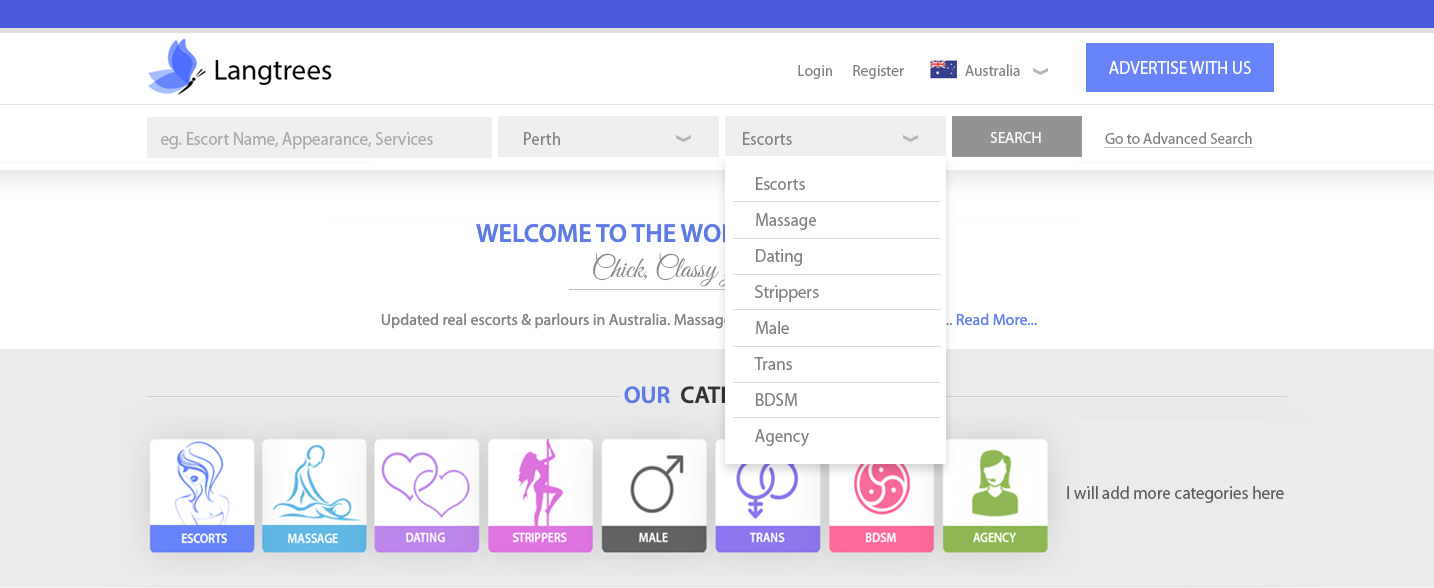The width and height of the screenshot is (1434, 588).
Task: Focus the escort name search field
Action: pos(319,138)
